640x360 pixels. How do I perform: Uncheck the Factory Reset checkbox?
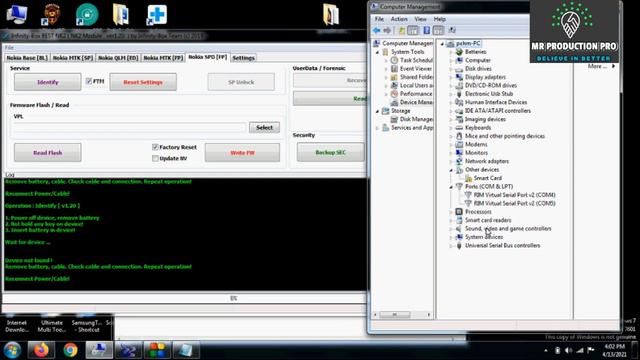point(155,147)
